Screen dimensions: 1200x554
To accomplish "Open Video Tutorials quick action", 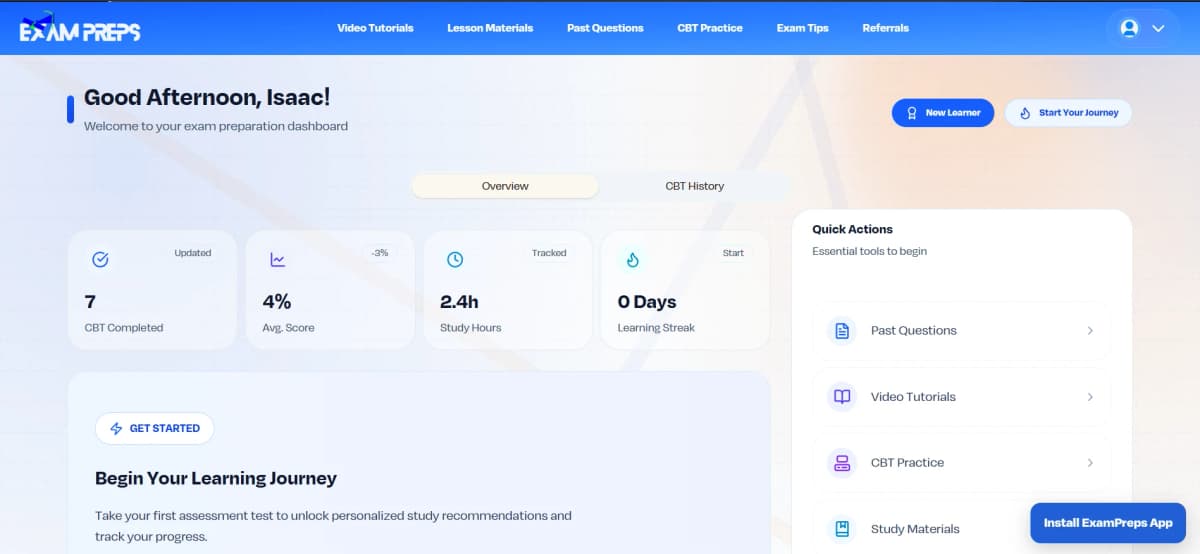I will [x=961, y=397].
